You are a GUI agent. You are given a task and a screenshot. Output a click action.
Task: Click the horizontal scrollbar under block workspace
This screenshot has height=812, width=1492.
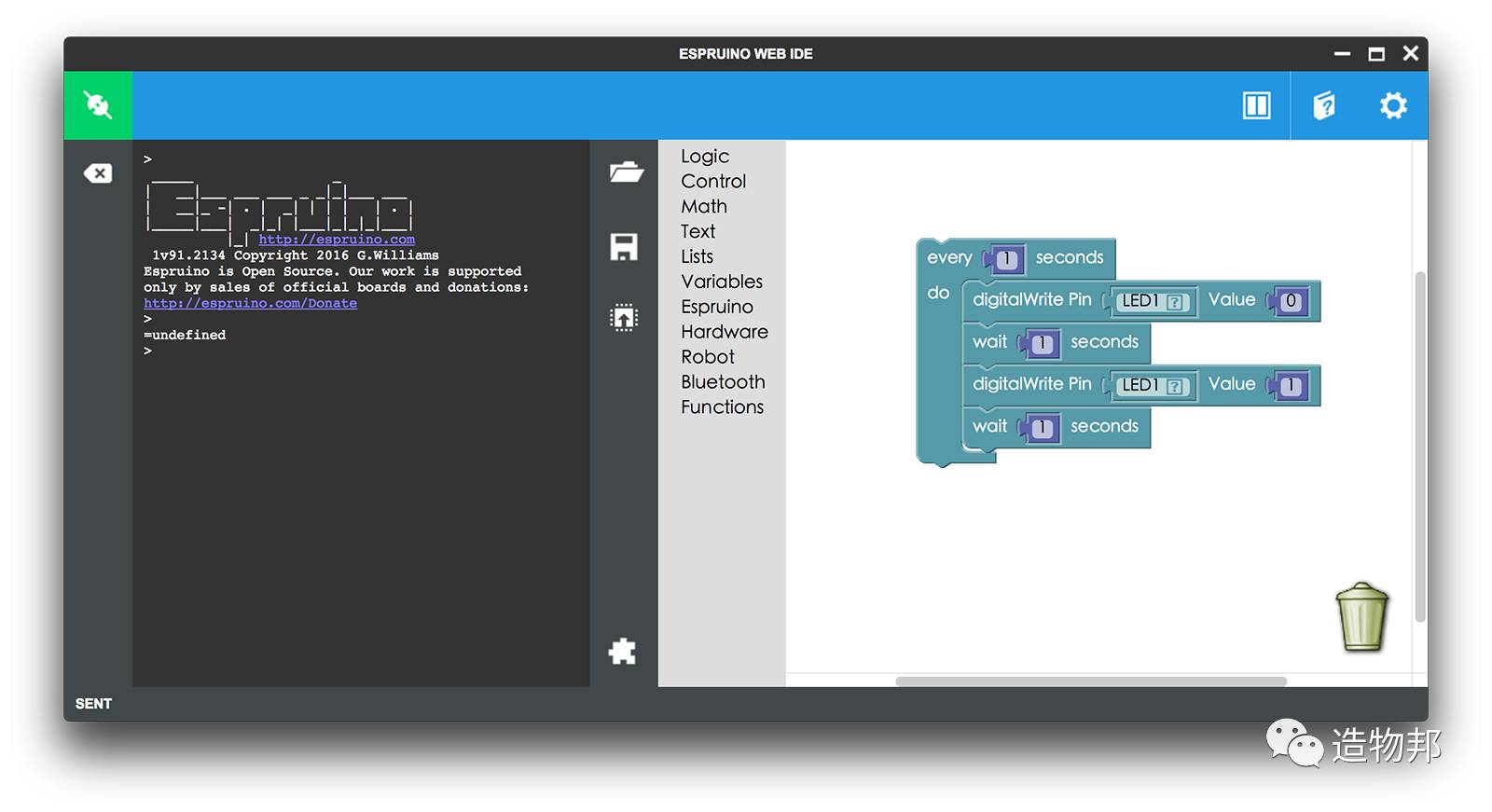coord(1091,681)
